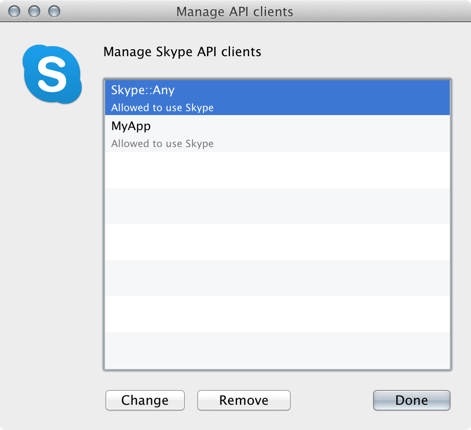The height and width of the screenshot is (430, 471).
Task: Click the 'Manage API clients' window title
Action: coord(235,12)
